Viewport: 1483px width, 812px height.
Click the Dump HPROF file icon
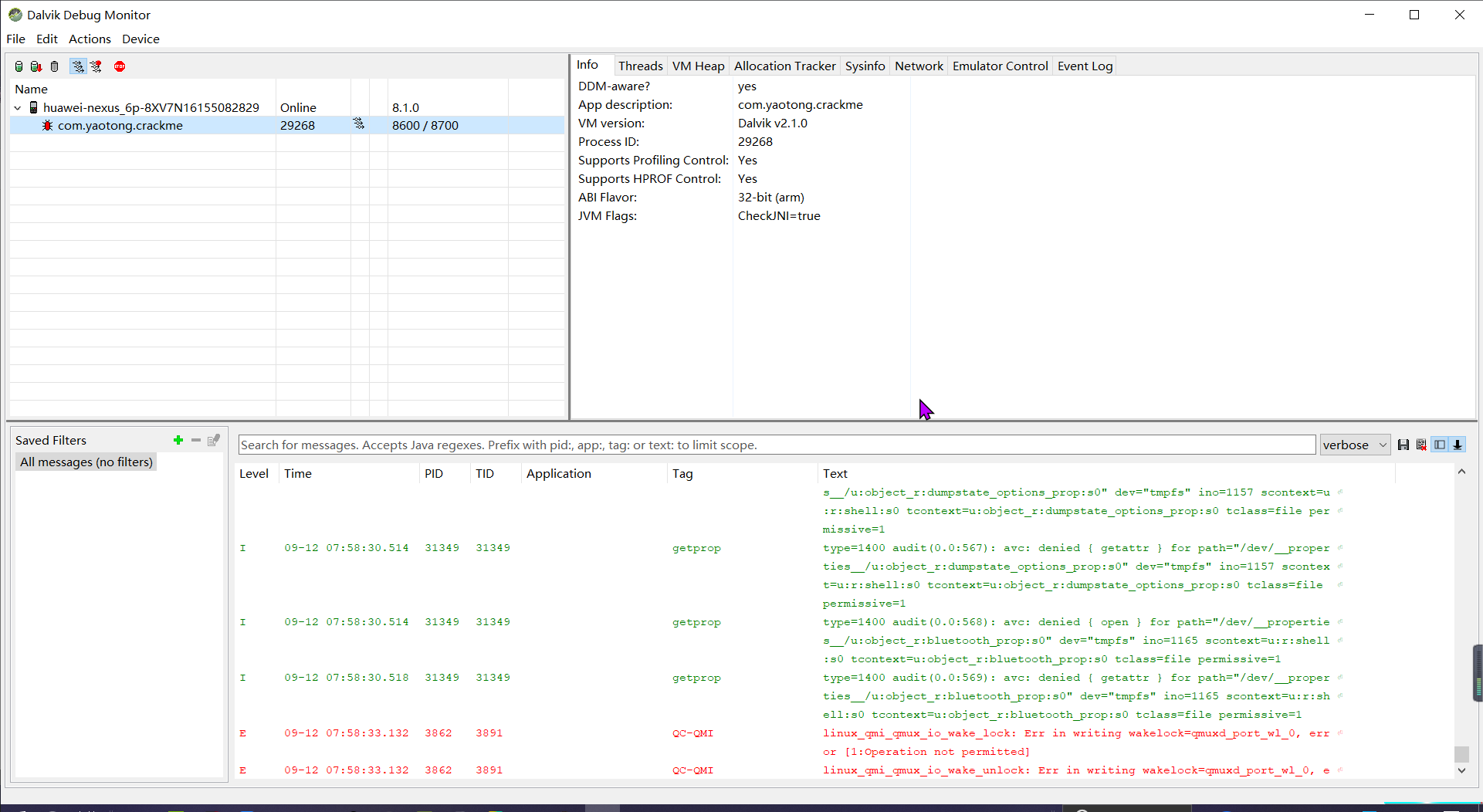36,66
